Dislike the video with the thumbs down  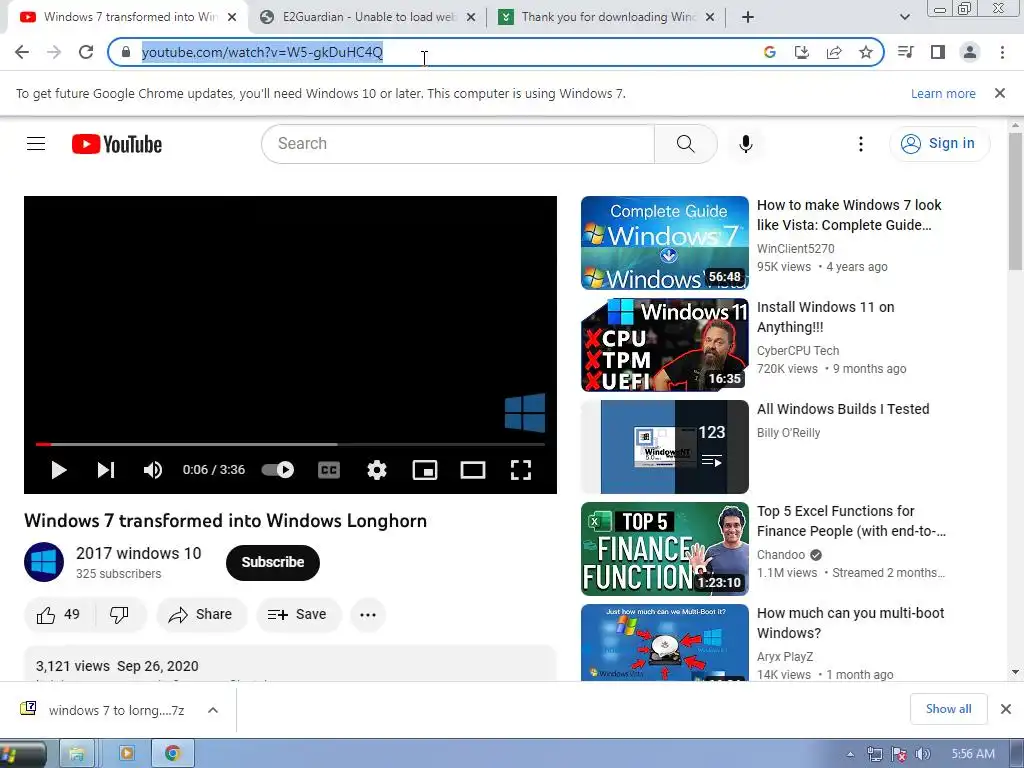click(120, 615)
